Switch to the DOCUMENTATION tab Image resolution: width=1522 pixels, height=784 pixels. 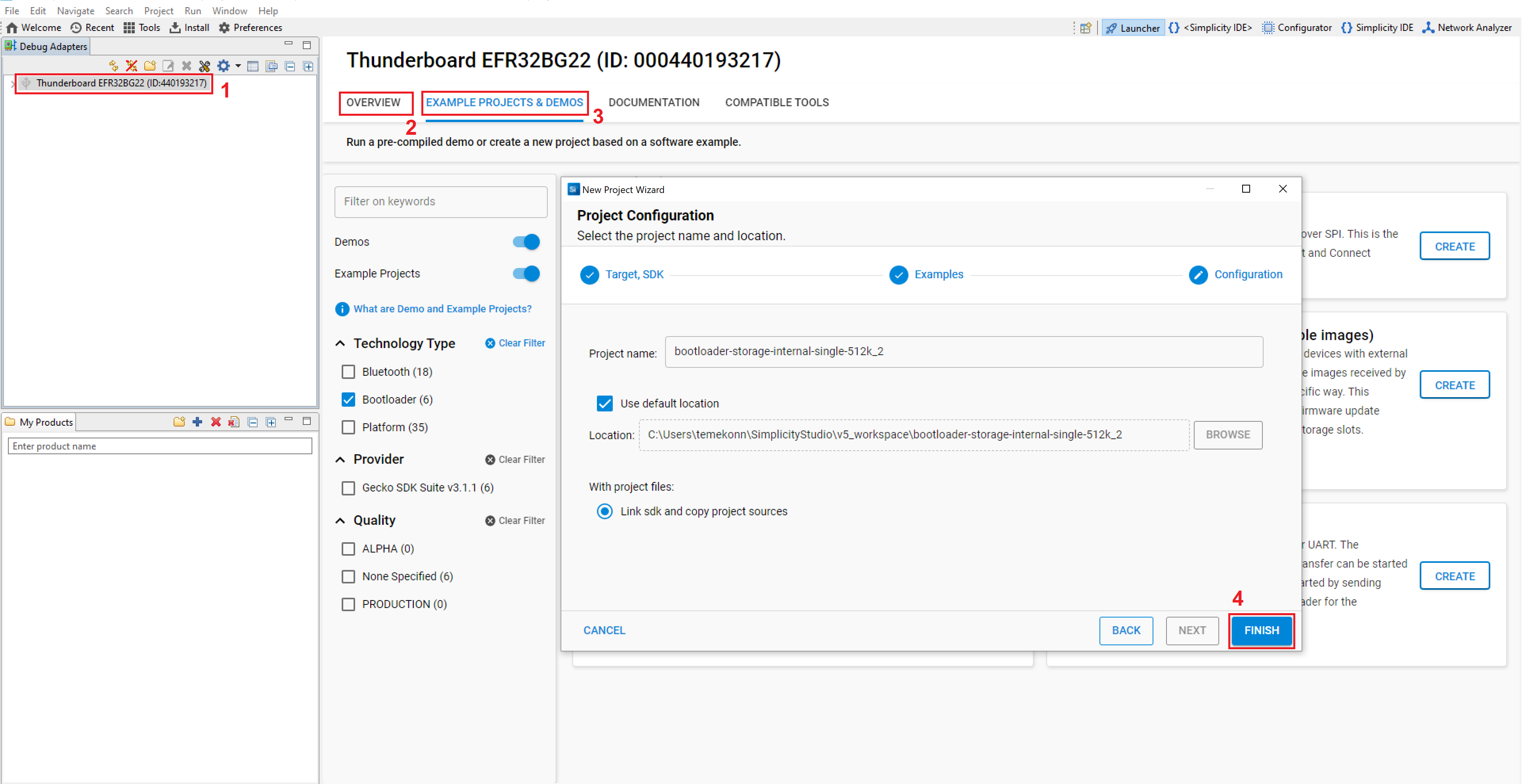(x=654, y=101)
